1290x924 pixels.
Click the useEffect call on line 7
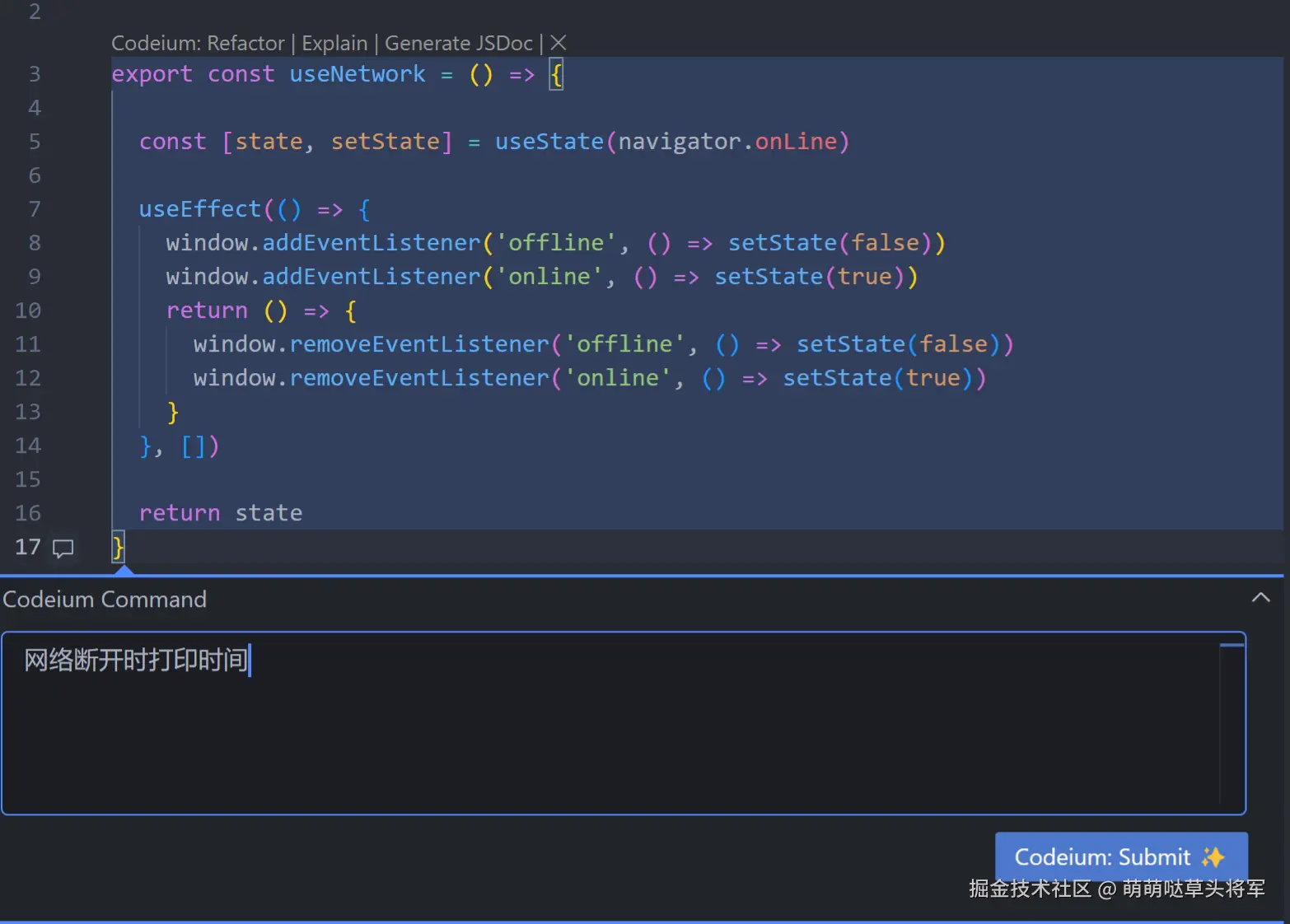point(200,209)
